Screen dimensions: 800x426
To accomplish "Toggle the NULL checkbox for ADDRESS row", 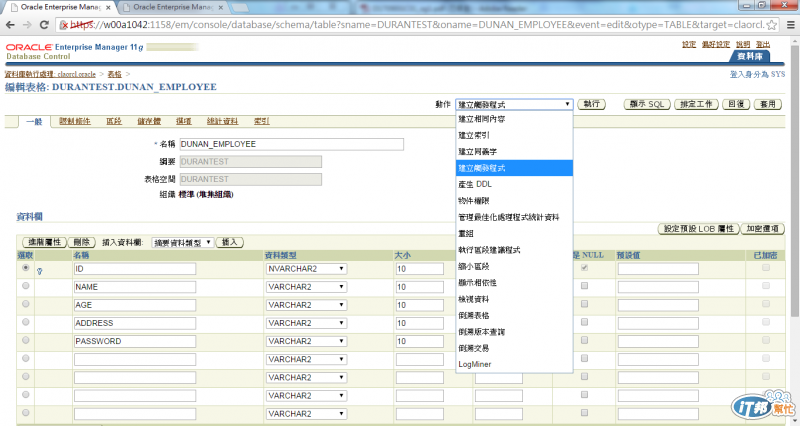I will 585,322.
